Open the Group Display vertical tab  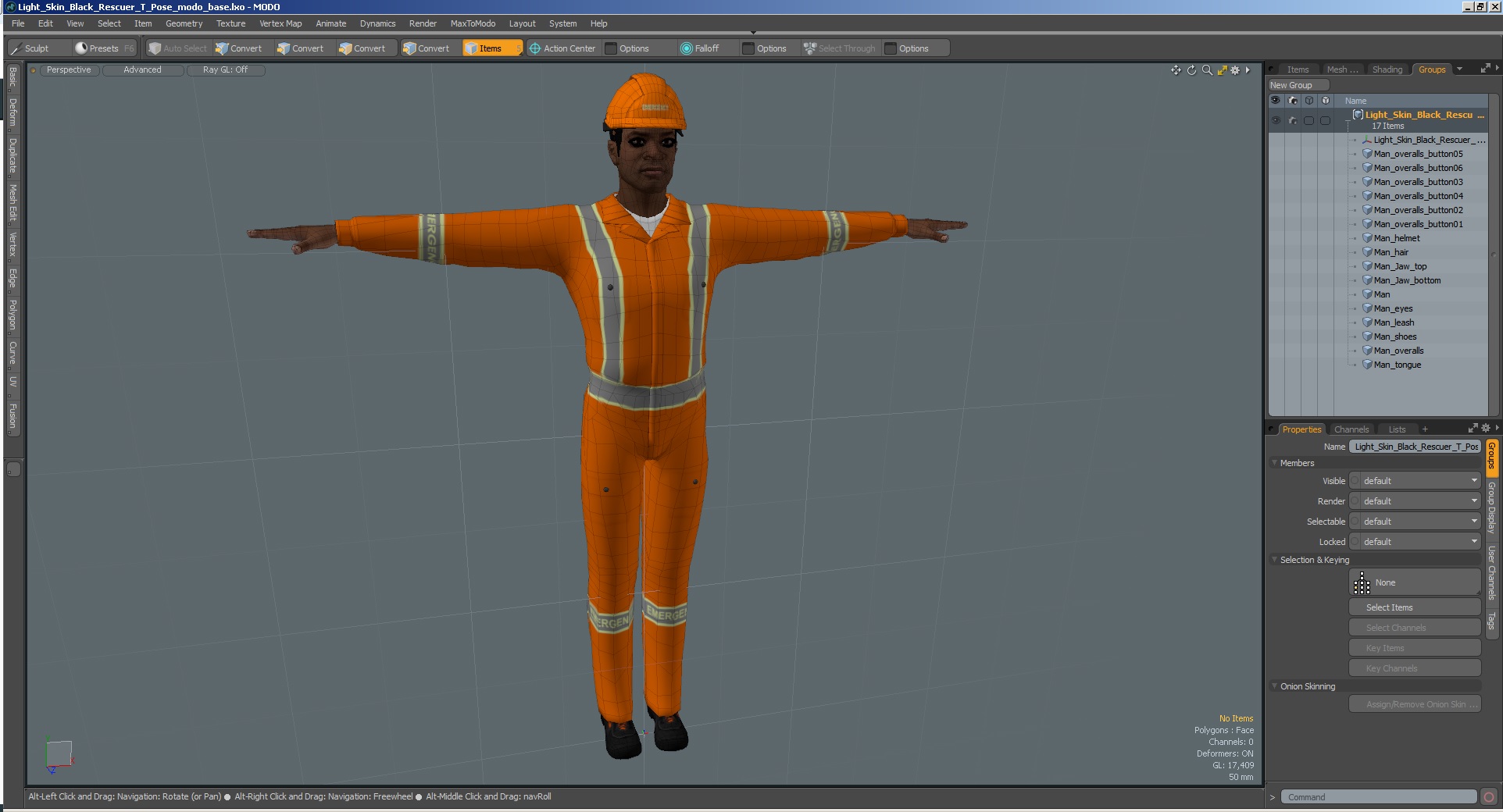tap(1491, 507)
